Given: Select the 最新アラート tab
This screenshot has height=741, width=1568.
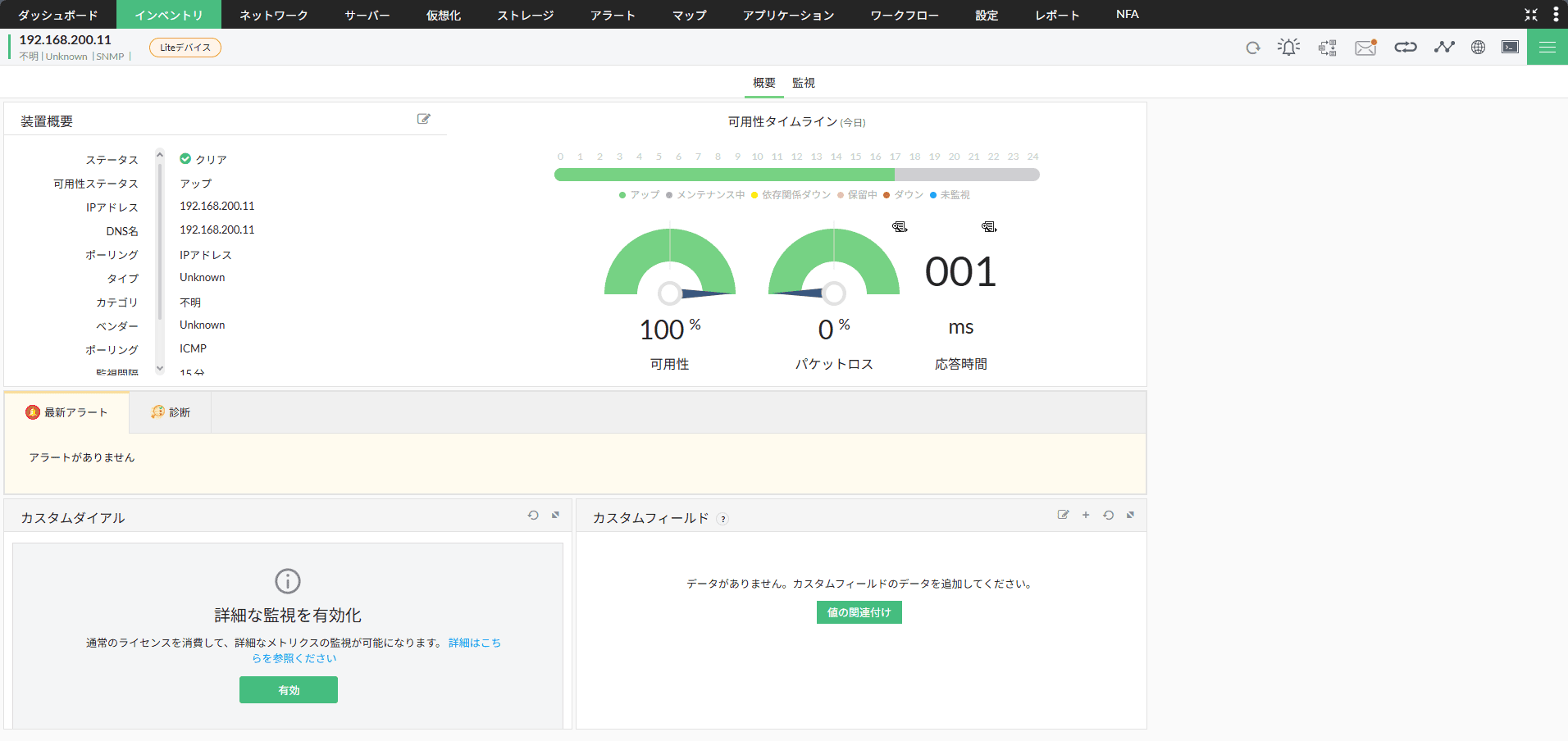Looking at the screenshot, I should point(66,412).
